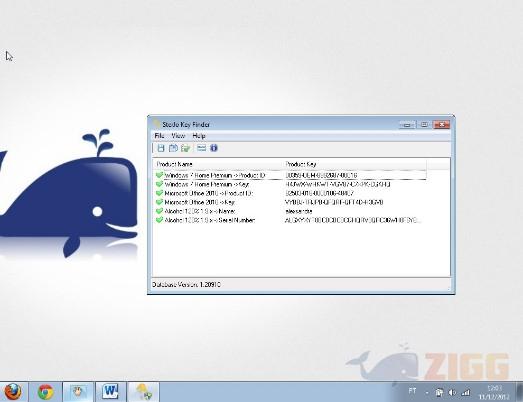Image resolution: width=523 pixels, height=402 pixels.
Task: Select the Microsoft Office 2010 Key row
Action: click(x=291, y=202)
